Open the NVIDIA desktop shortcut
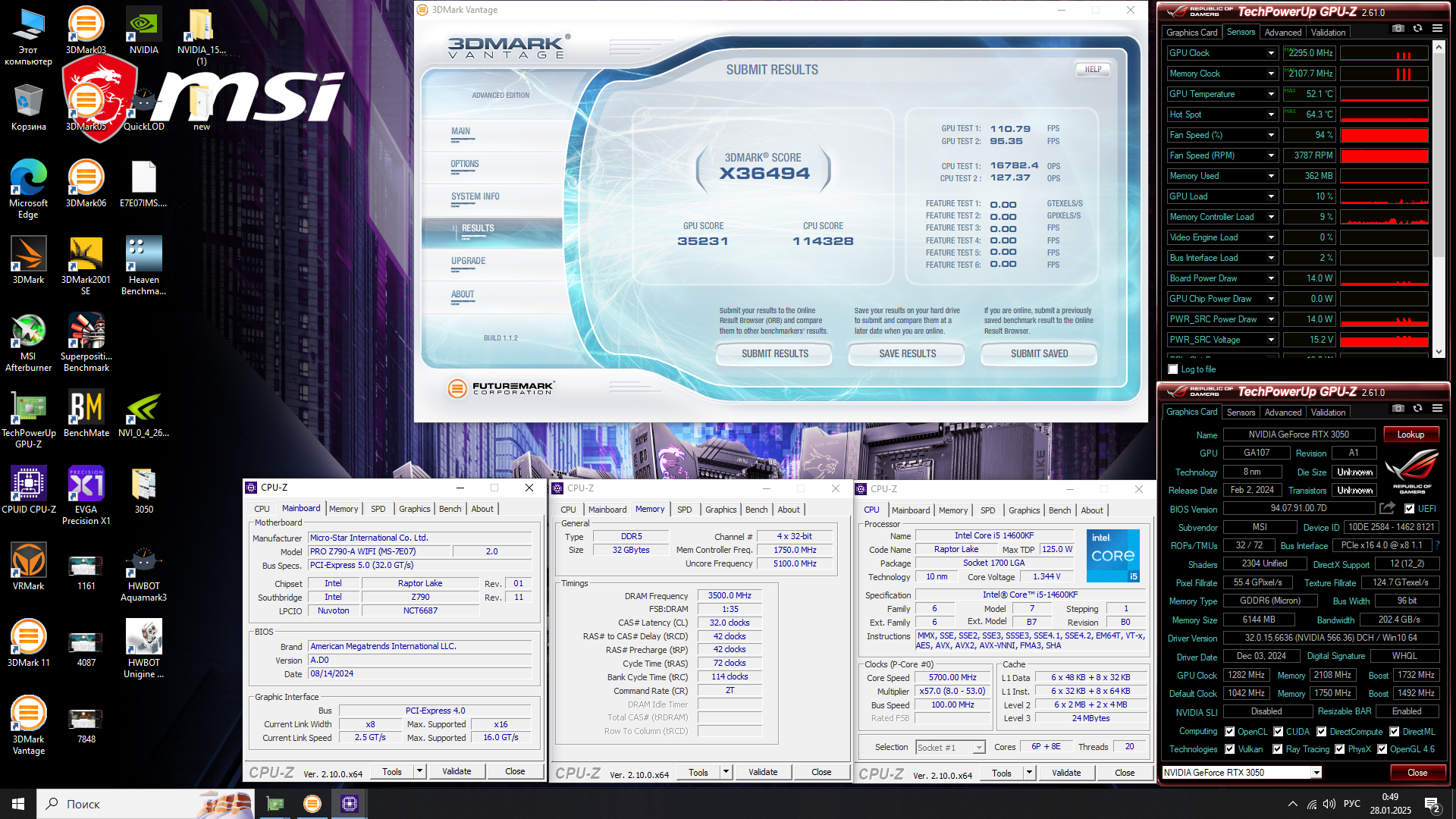The height and width of the screenshot is (819, 1456). coord(143,30)
